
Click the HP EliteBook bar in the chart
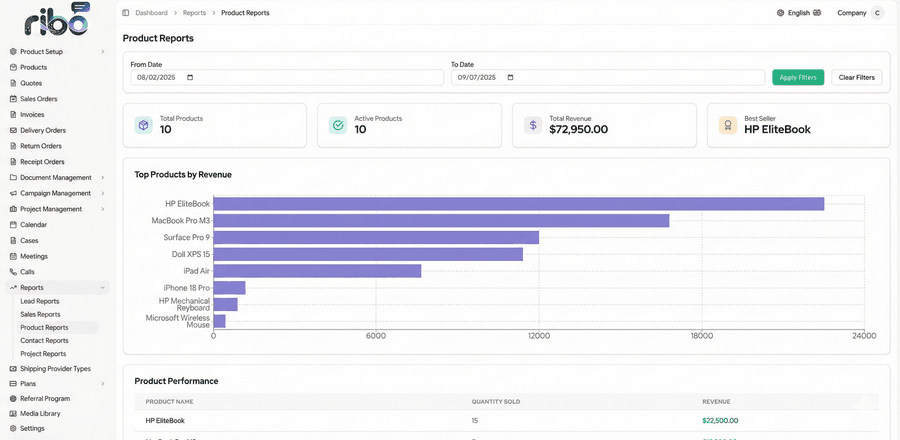(x=519, y=204)
